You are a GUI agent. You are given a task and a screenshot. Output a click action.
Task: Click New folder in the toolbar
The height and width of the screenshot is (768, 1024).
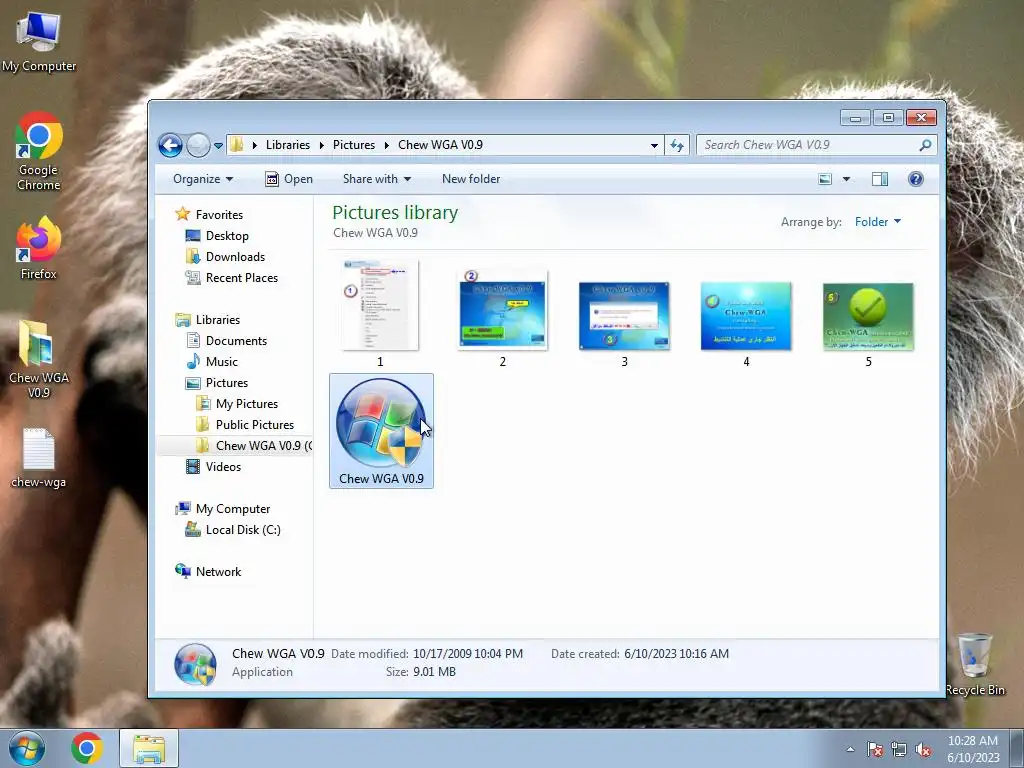click(471, 179)
